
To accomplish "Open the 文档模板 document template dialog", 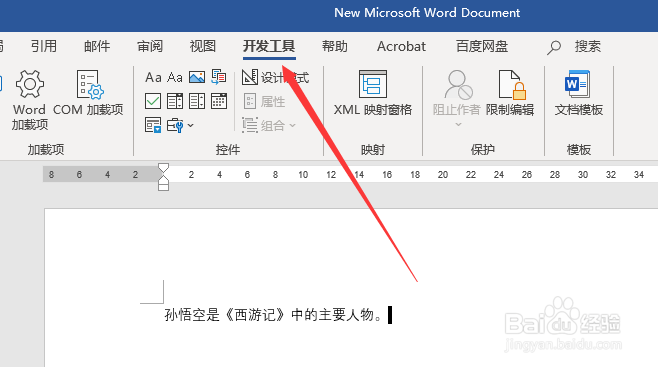I will click(579, 93).
